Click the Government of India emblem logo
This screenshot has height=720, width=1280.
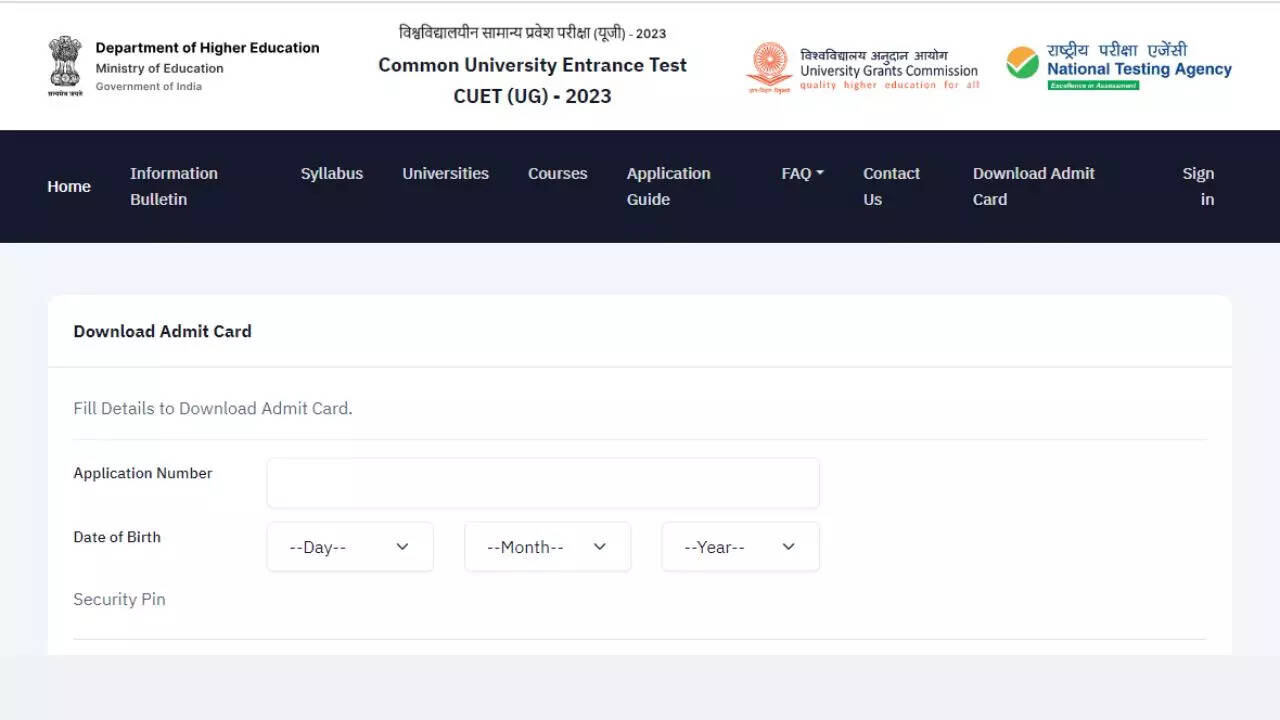coord(65,65)
